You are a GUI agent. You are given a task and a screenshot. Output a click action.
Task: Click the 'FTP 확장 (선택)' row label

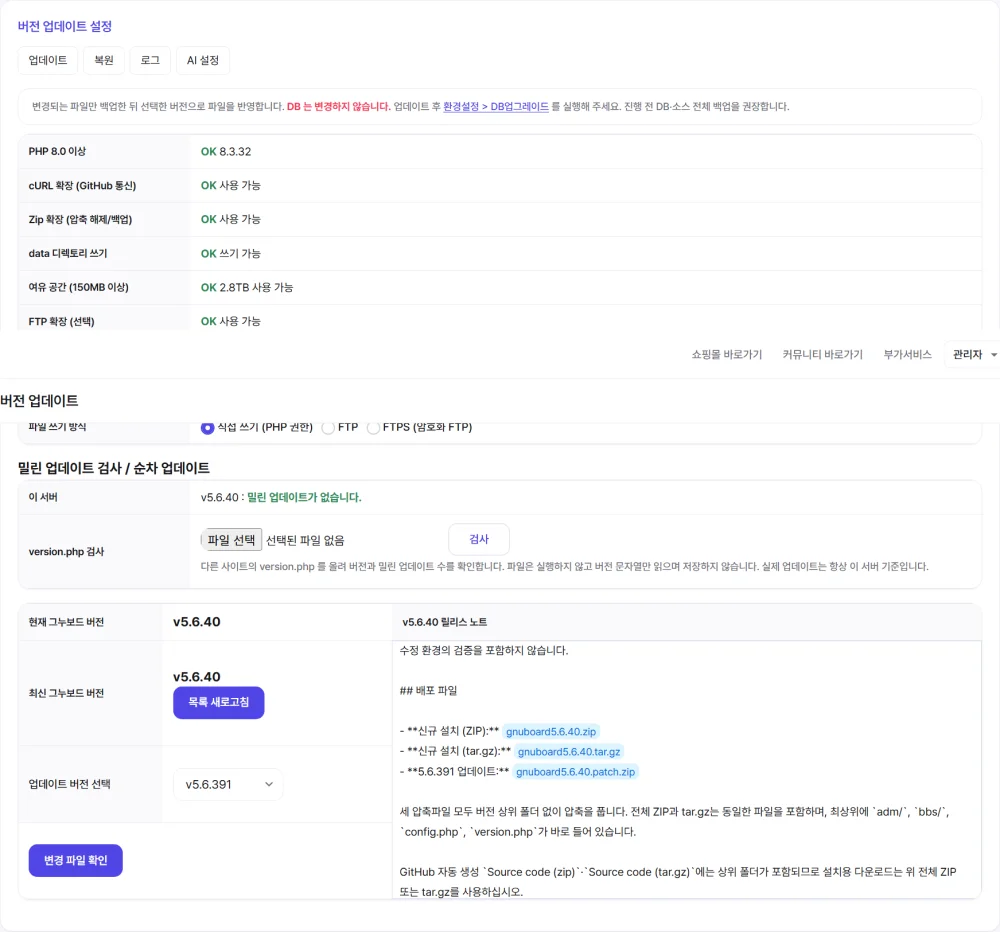tap(61, 322)
